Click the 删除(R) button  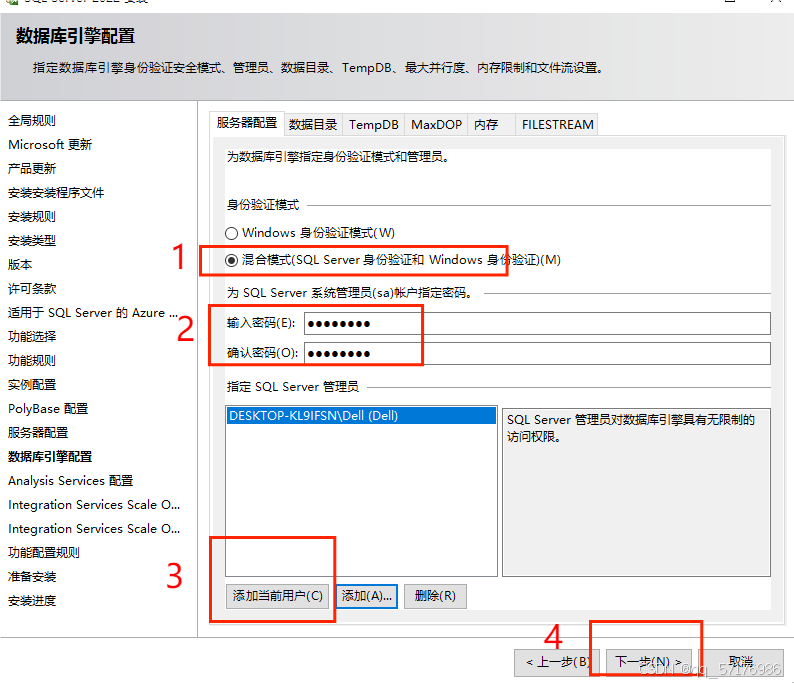point(435,596)
